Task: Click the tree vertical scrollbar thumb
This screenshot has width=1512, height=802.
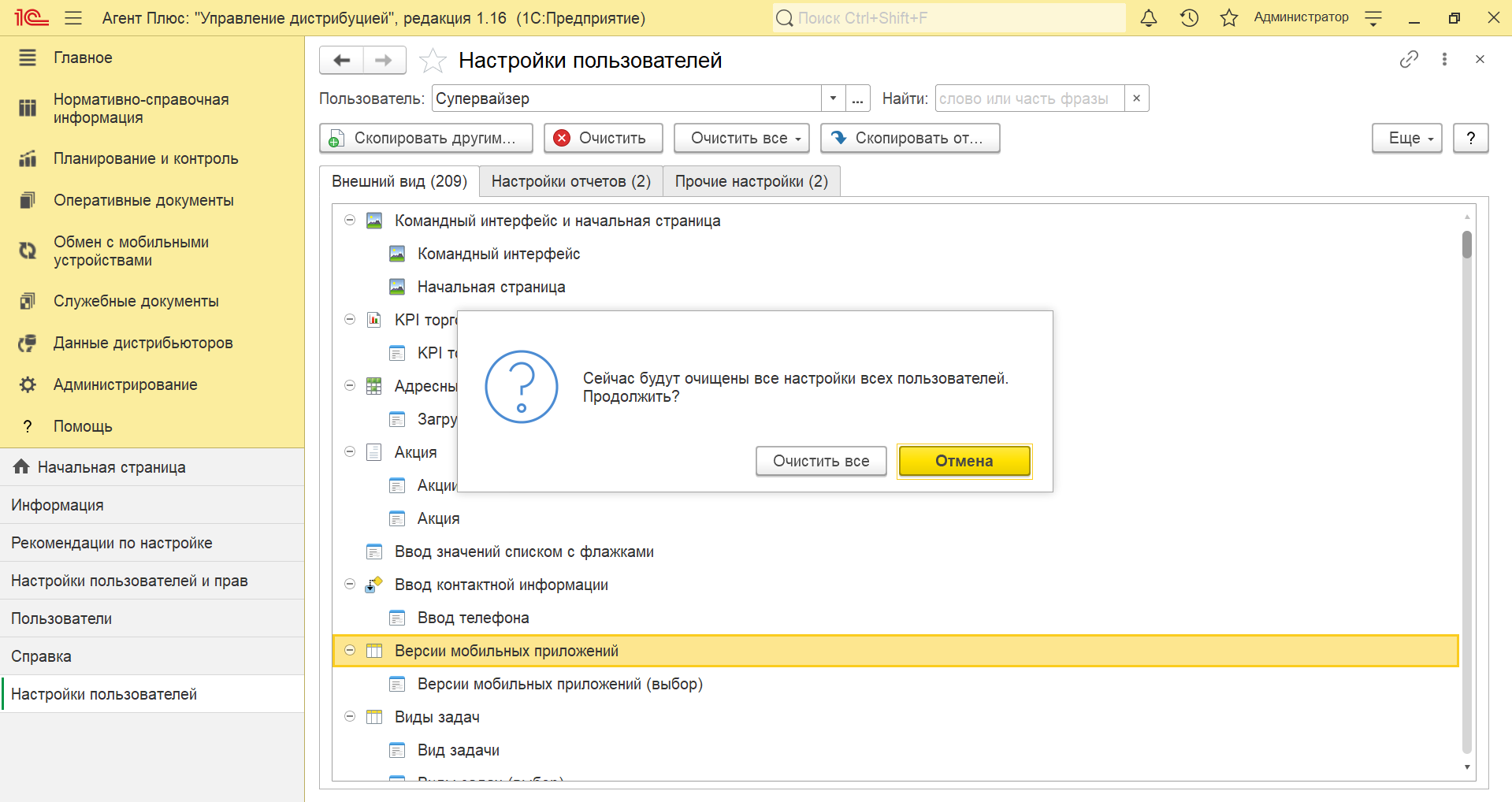Action: coord(1466,244)
